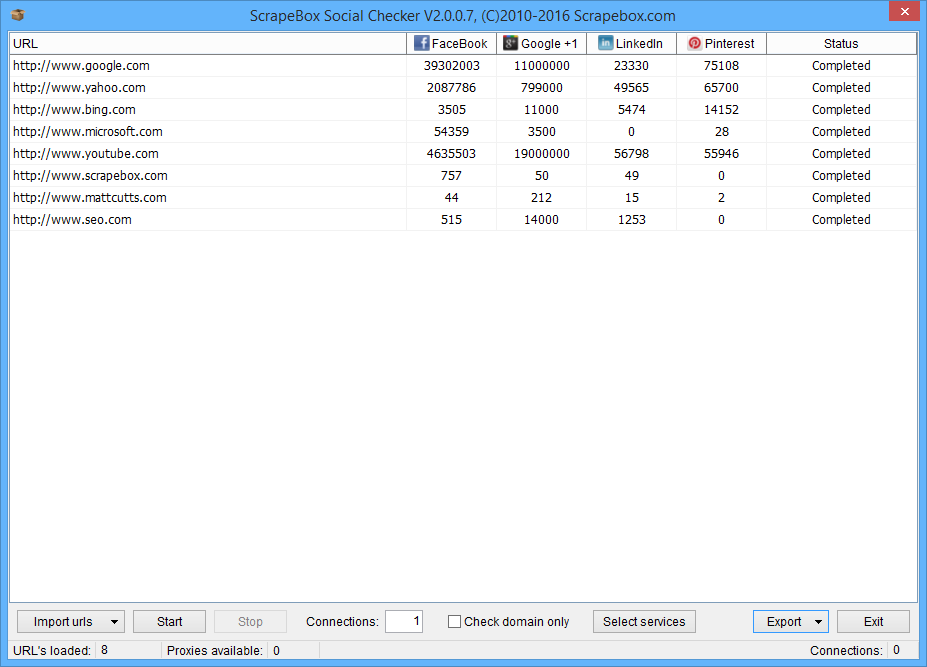Click the Facebook icon in column header

click(x=421, y=44)
